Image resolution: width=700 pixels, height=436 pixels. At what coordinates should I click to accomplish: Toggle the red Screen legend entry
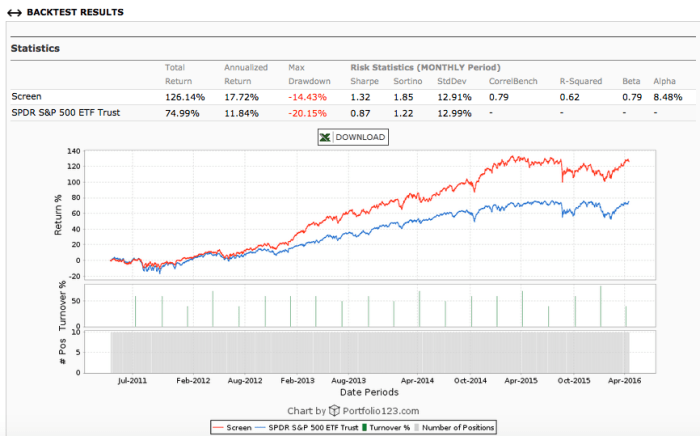pos(232,428)
